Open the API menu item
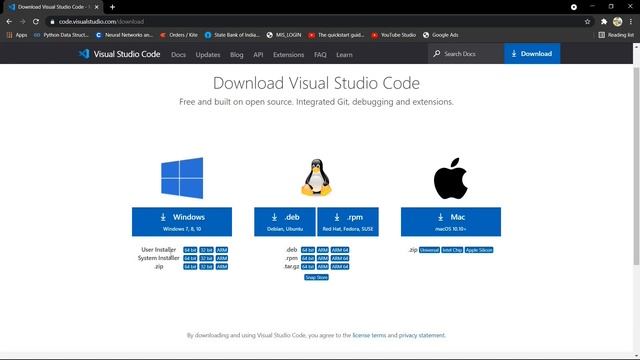 pyautogui.click(x=258, y=54)
